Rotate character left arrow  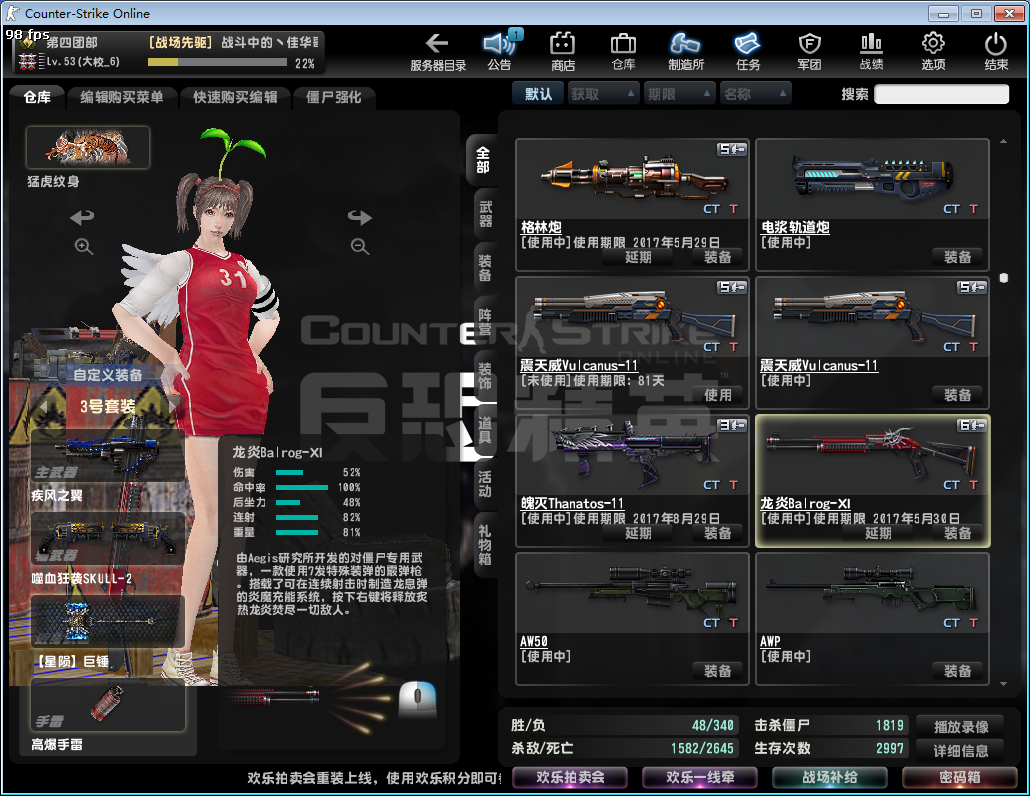pyautogui.click(x=83, y=217)
